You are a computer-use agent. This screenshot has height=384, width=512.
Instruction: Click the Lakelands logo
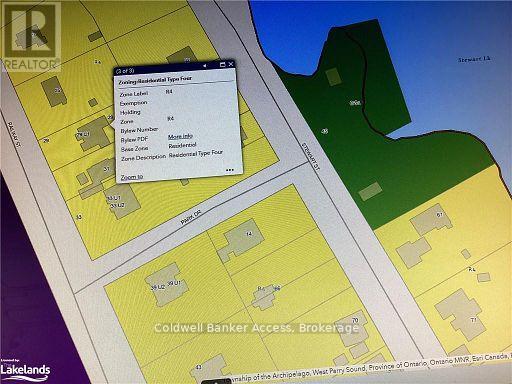coord(25,371)
